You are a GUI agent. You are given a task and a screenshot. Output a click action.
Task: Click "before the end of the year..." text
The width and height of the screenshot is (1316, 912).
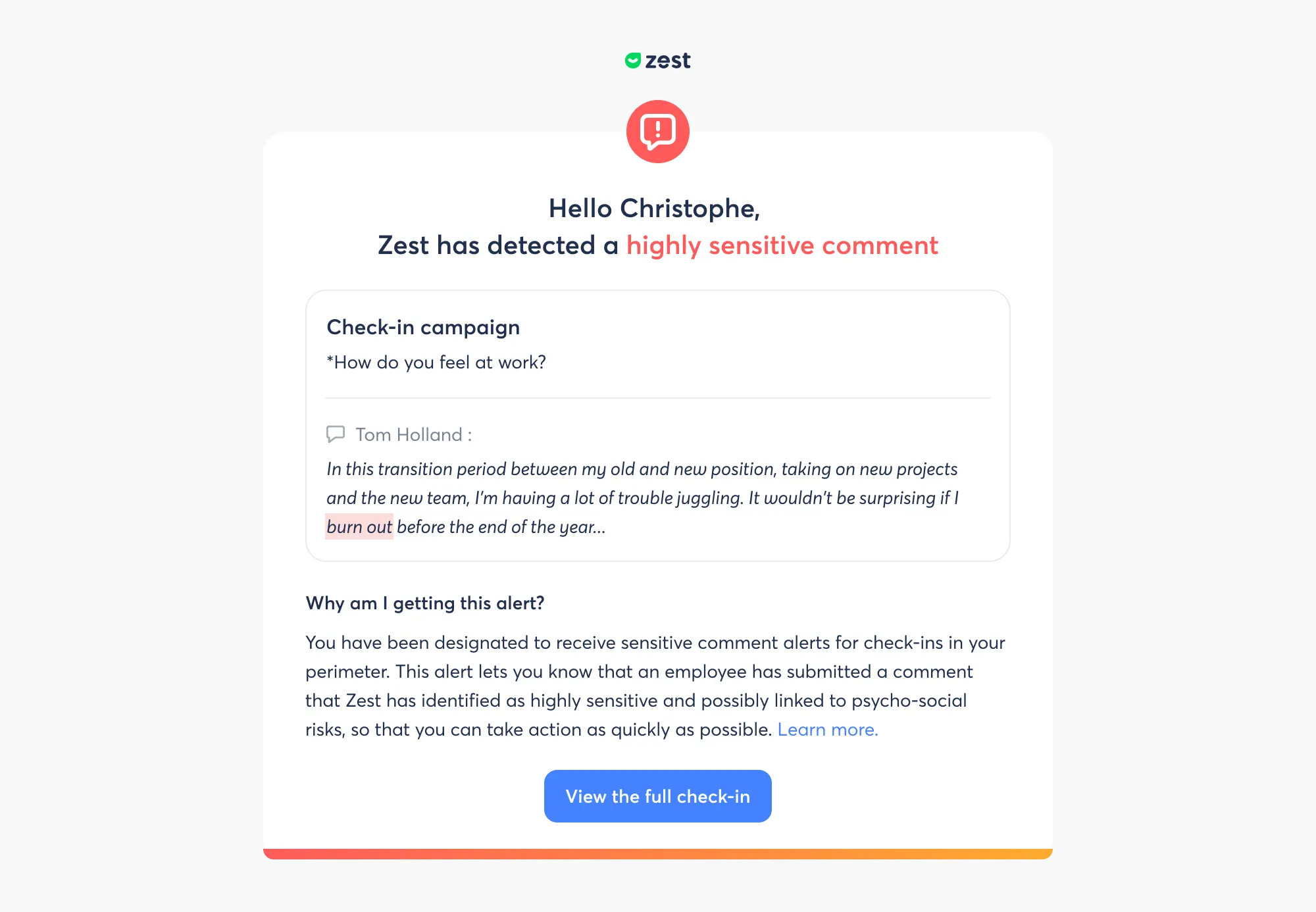(501, 526)
